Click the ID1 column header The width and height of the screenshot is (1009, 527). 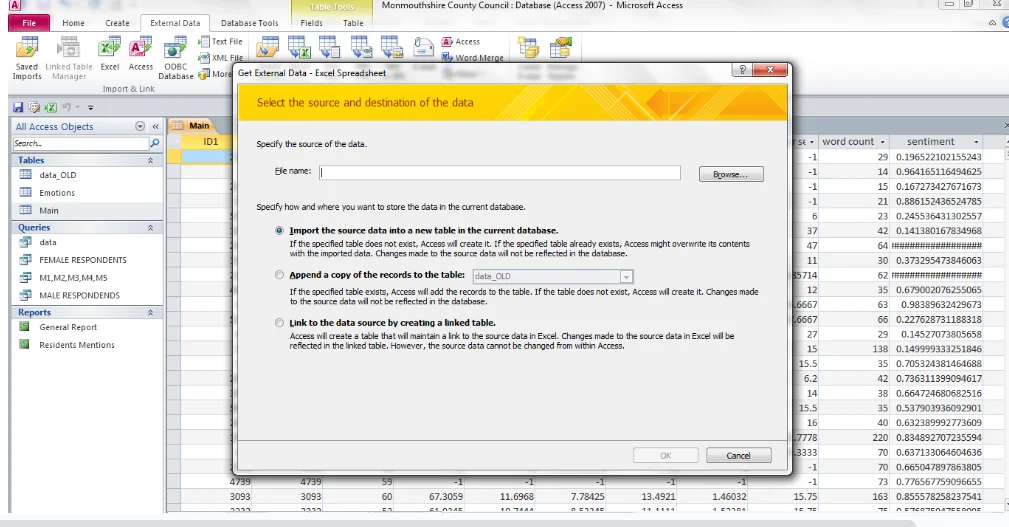[210, 142]
